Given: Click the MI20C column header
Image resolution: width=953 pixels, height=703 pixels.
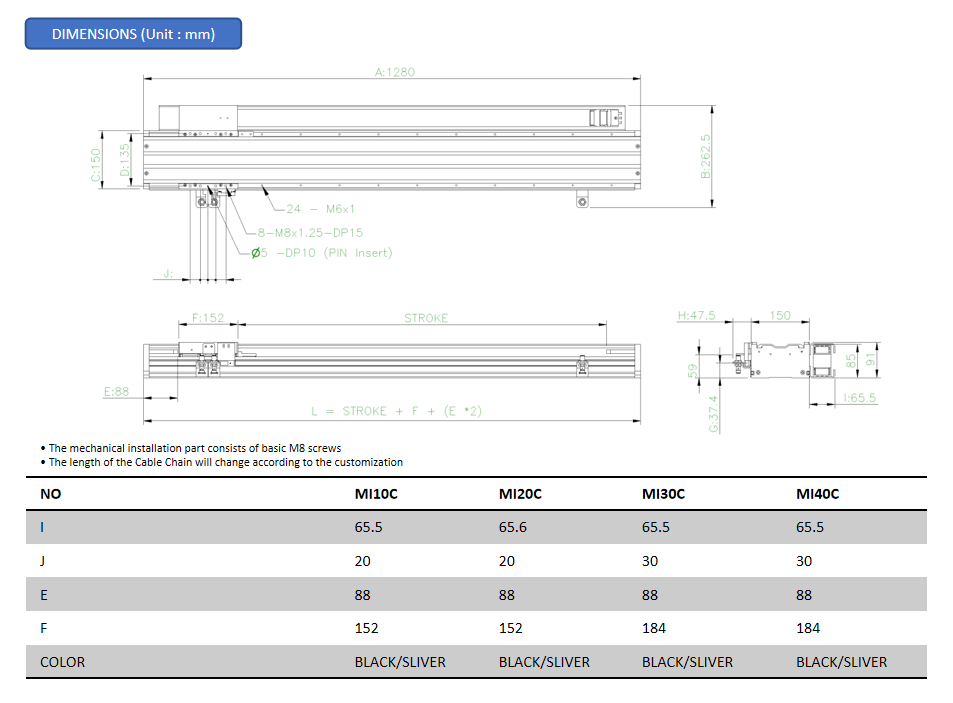Looking at the screenshot, I should (520, 494).
